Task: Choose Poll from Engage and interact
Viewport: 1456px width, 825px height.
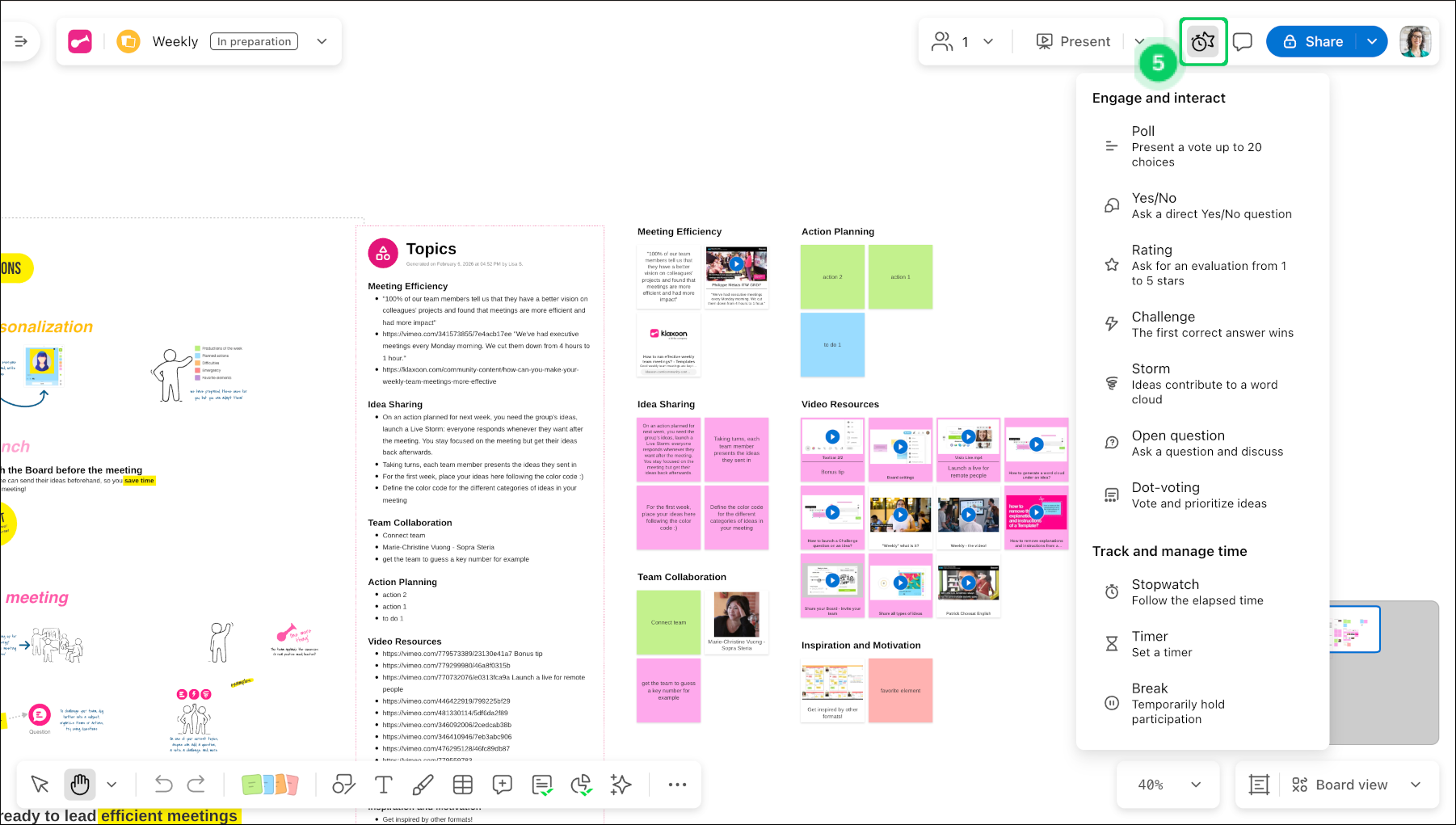Action: tap(1196, 146)
